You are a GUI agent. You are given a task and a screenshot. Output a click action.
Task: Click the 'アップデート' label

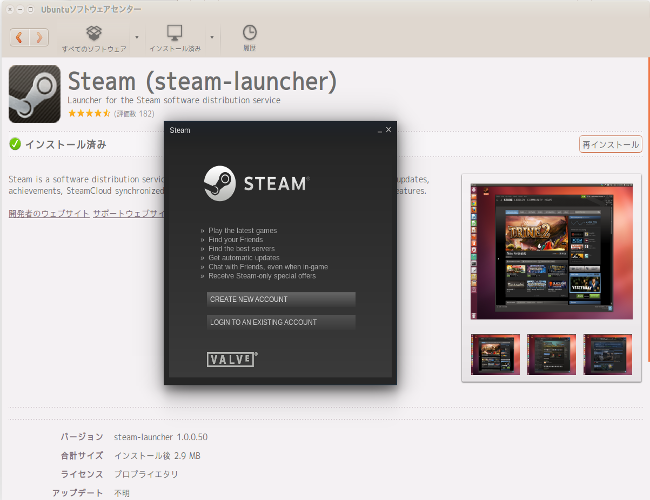tap(78, 493)
